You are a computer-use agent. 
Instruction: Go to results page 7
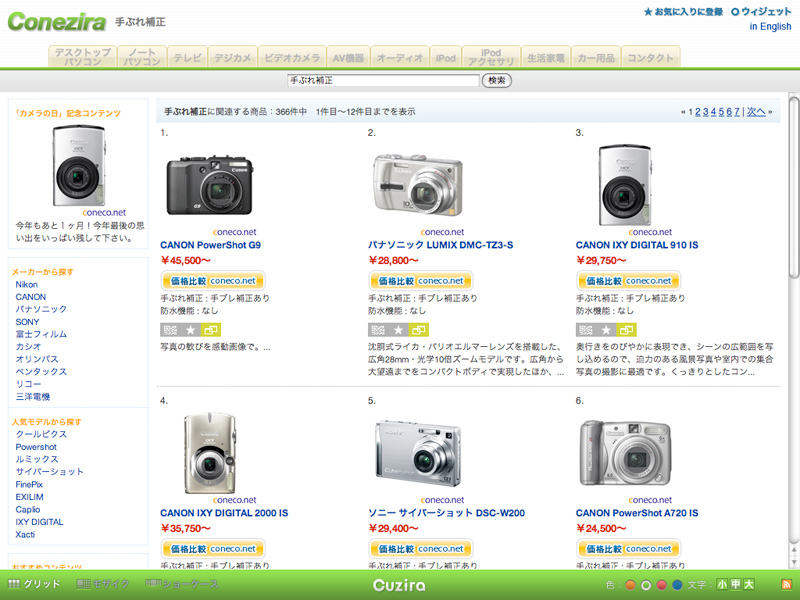737,112
